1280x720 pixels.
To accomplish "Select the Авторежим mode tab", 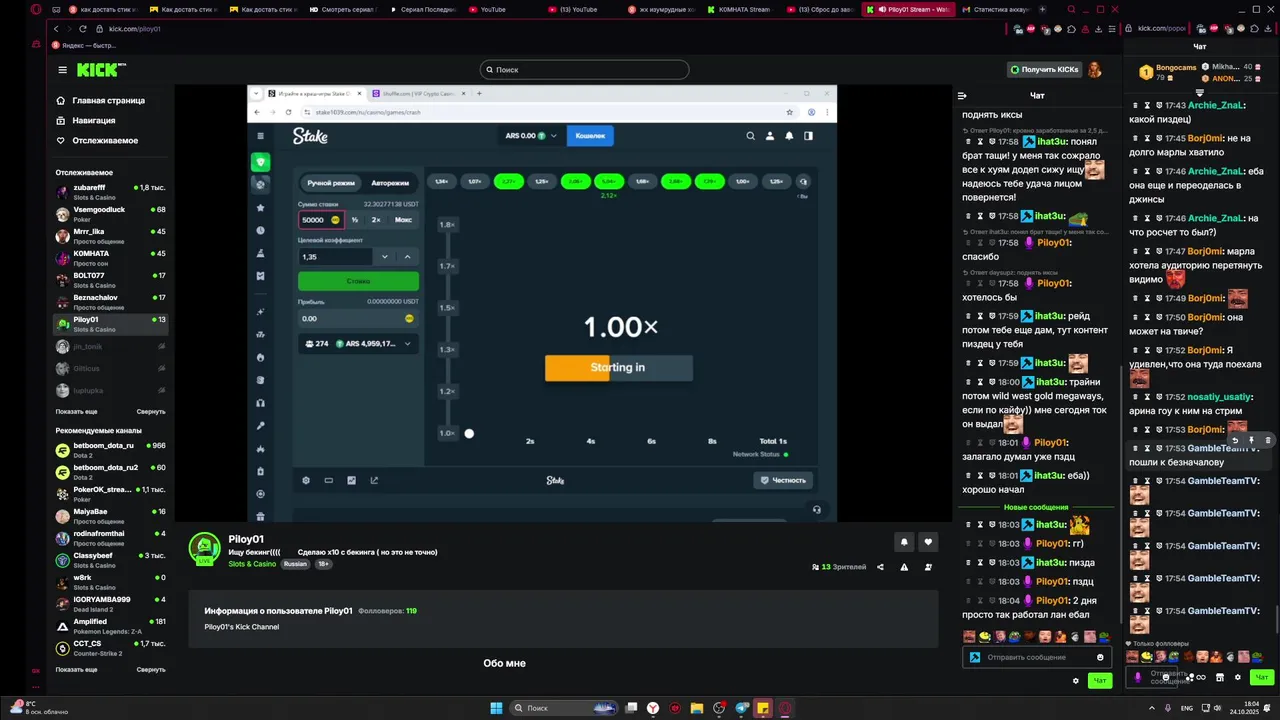I will (390, 183).
